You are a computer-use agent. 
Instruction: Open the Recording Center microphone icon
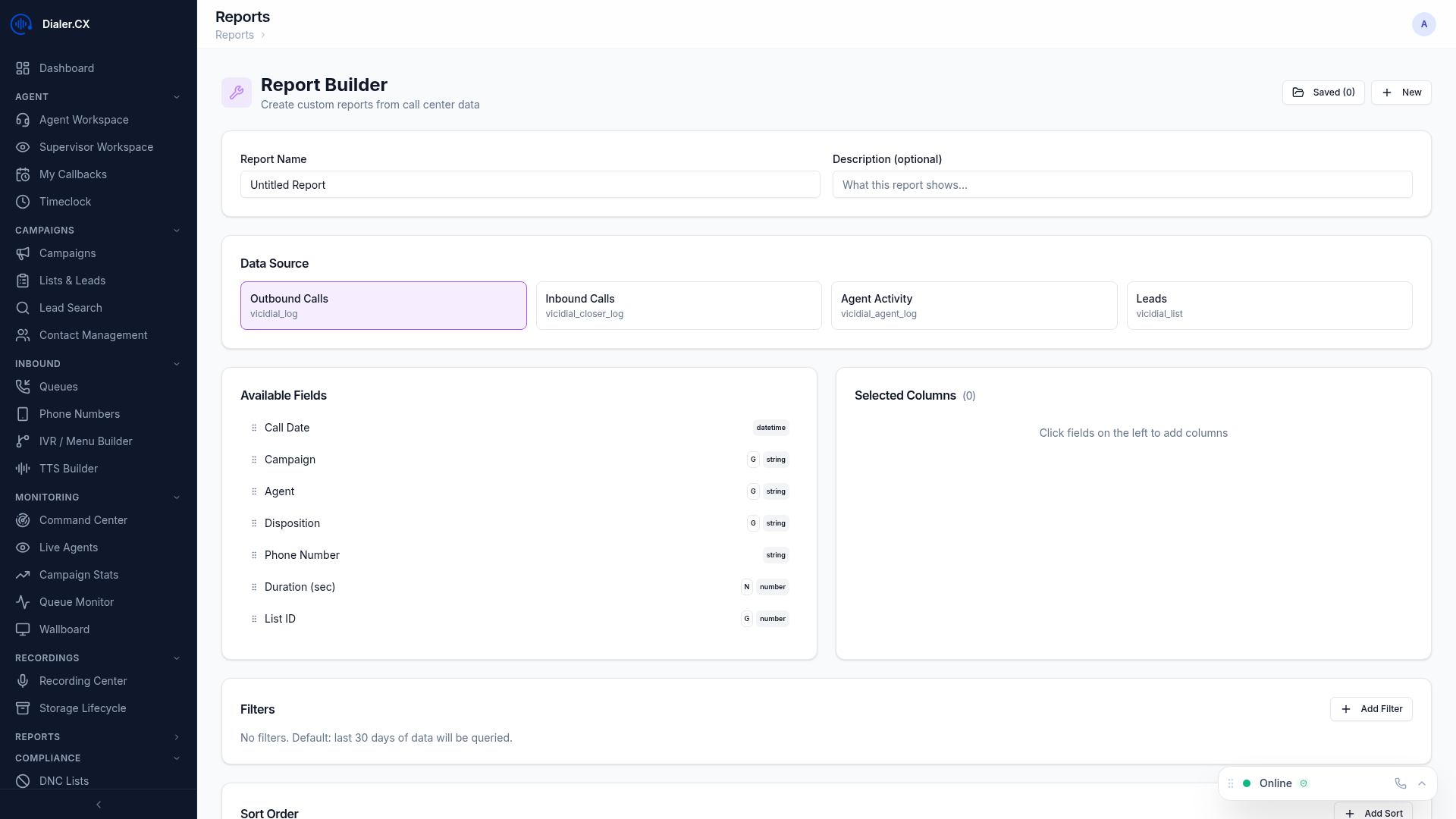(x=23, y=681)
